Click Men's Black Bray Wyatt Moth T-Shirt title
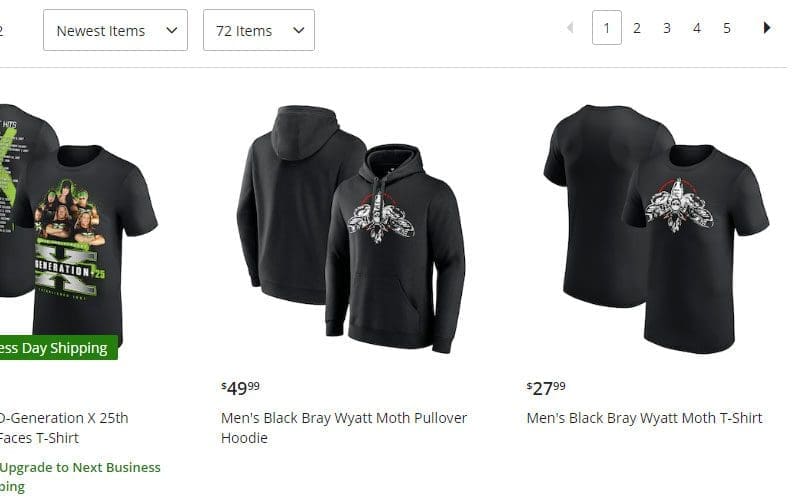The height and width of the screenshot is (500, 800). click(x=644, y=418)
